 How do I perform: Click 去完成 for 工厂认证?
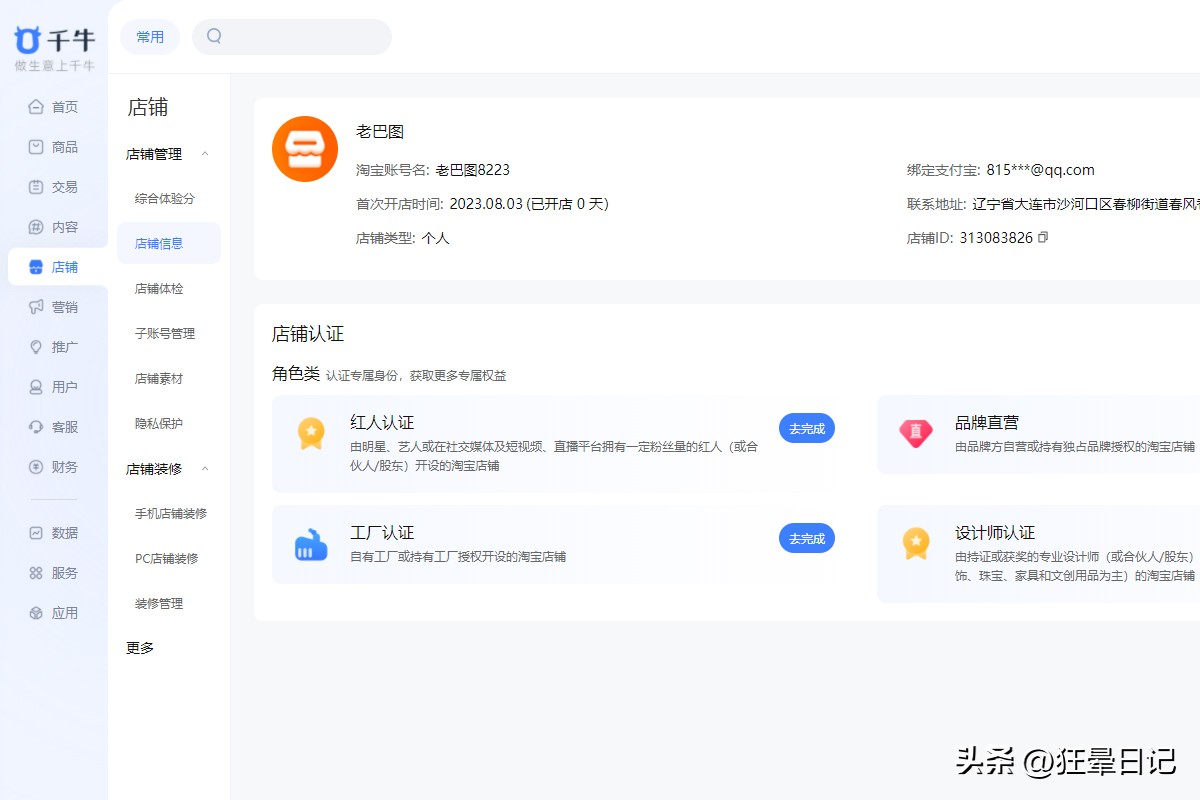[x=806, y=538]
